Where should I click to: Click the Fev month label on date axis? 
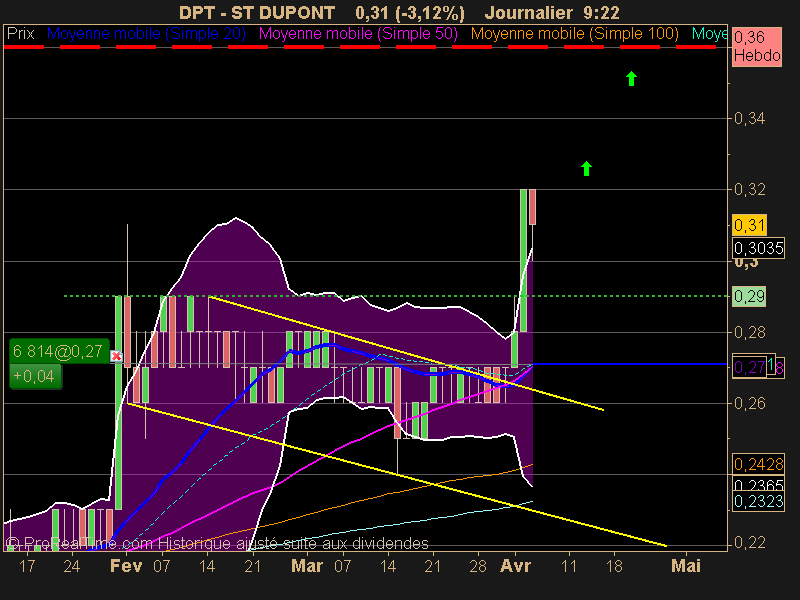tap(126, 566)
